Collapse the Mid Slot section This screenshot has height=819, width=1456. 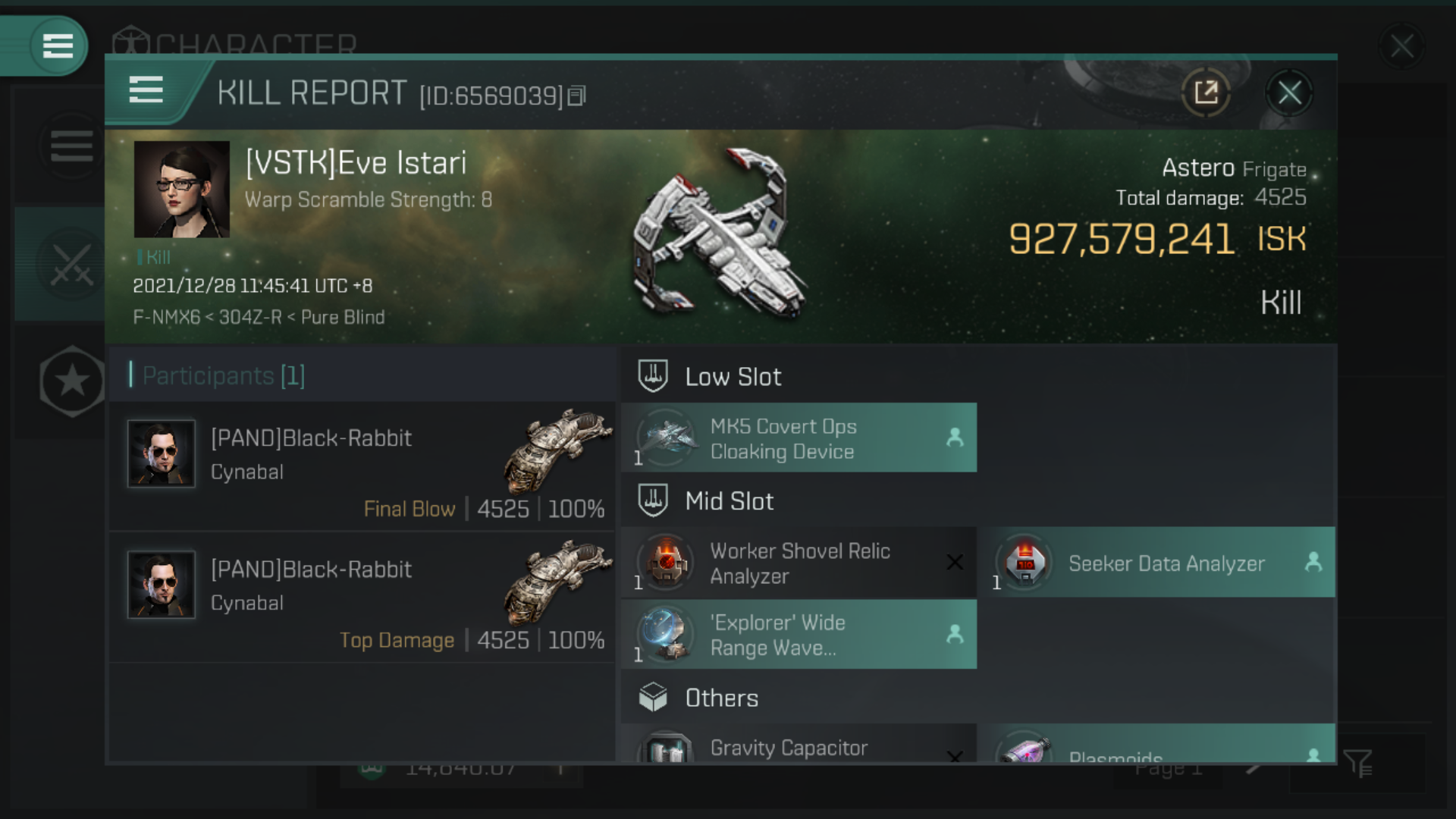click(728, 501)
